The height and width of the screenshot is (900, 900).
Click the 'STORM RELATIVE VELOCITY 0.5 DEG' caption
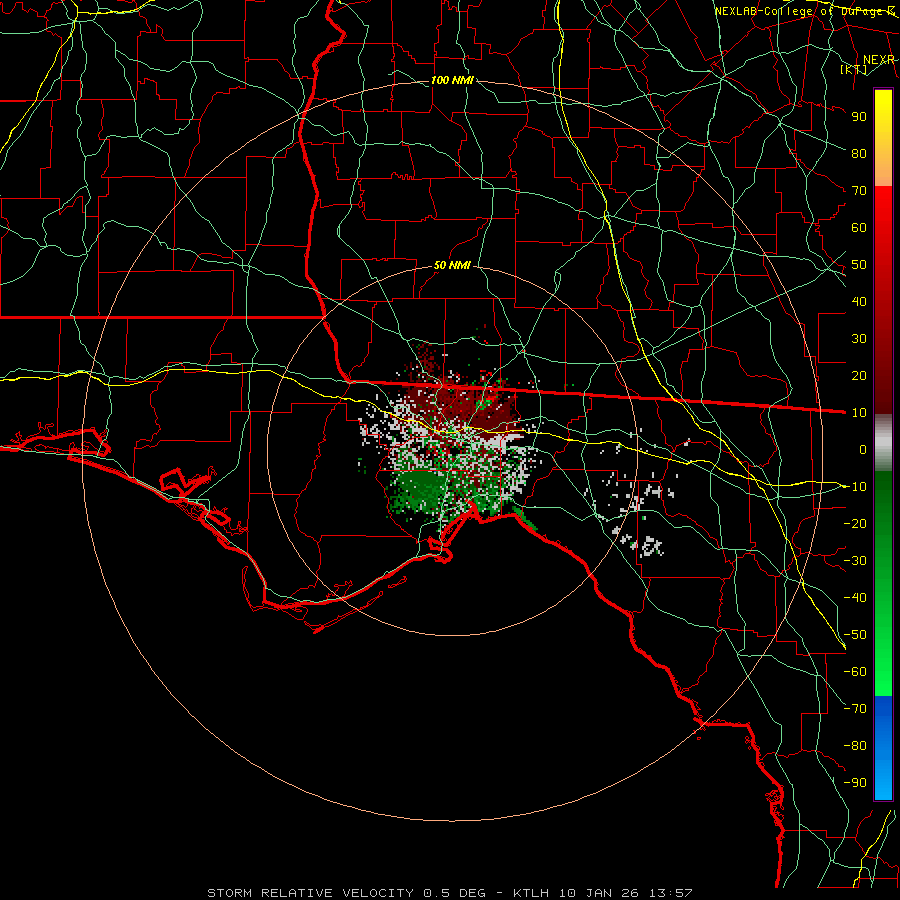[x=346, y=893]
